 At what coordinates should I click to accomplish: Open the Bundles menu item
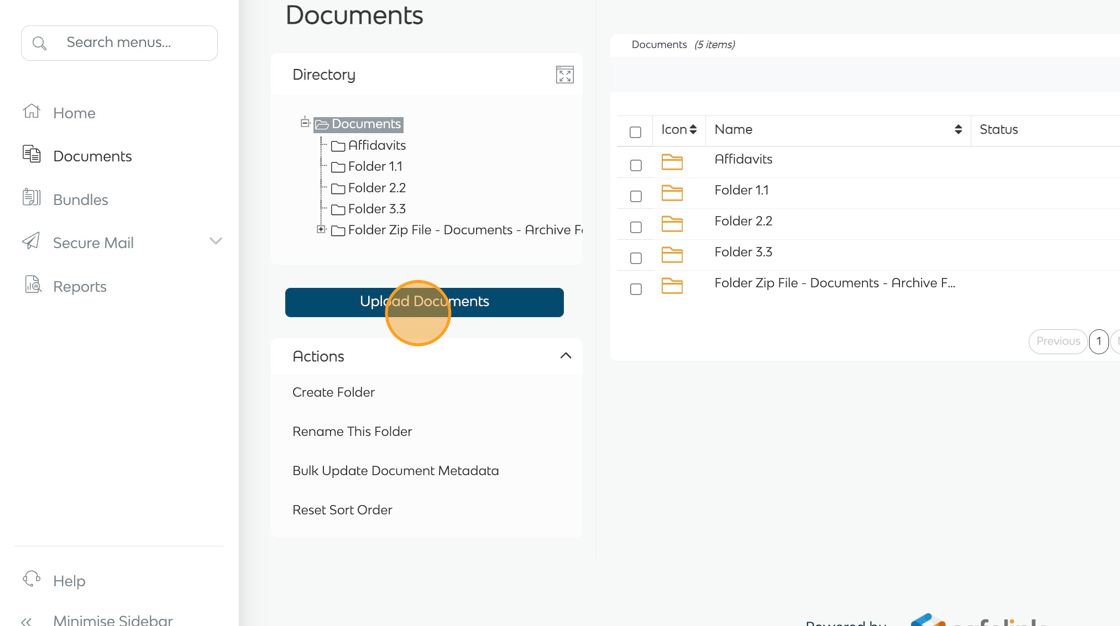[x=81, y=199]
